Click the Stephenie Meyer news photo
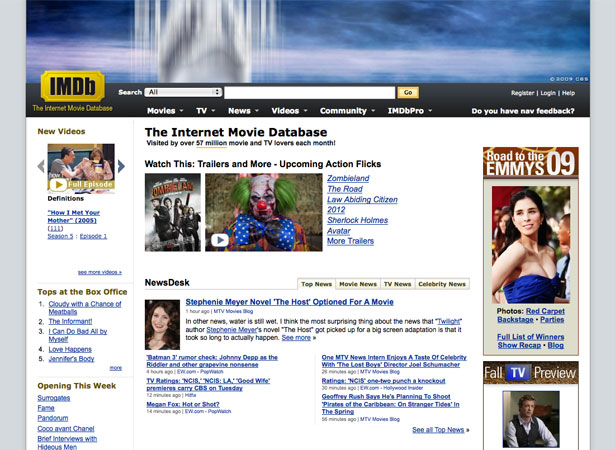Image resolution: width=615 pixels, height=450 pixels. click(162, 324)
